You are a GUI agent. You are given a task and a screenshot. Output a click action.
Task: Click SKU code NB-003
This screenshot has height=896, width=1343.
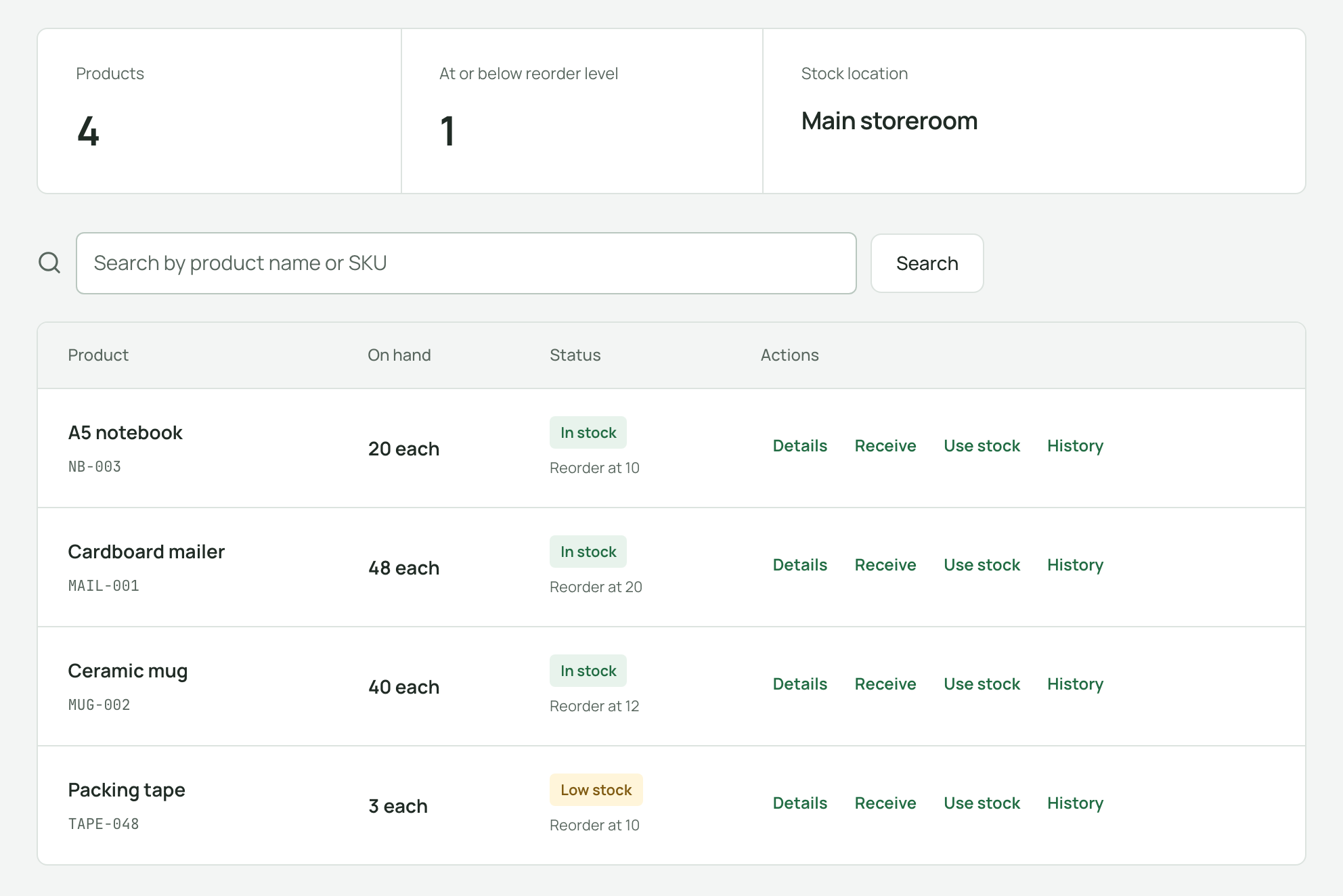[x=95, y=467]
